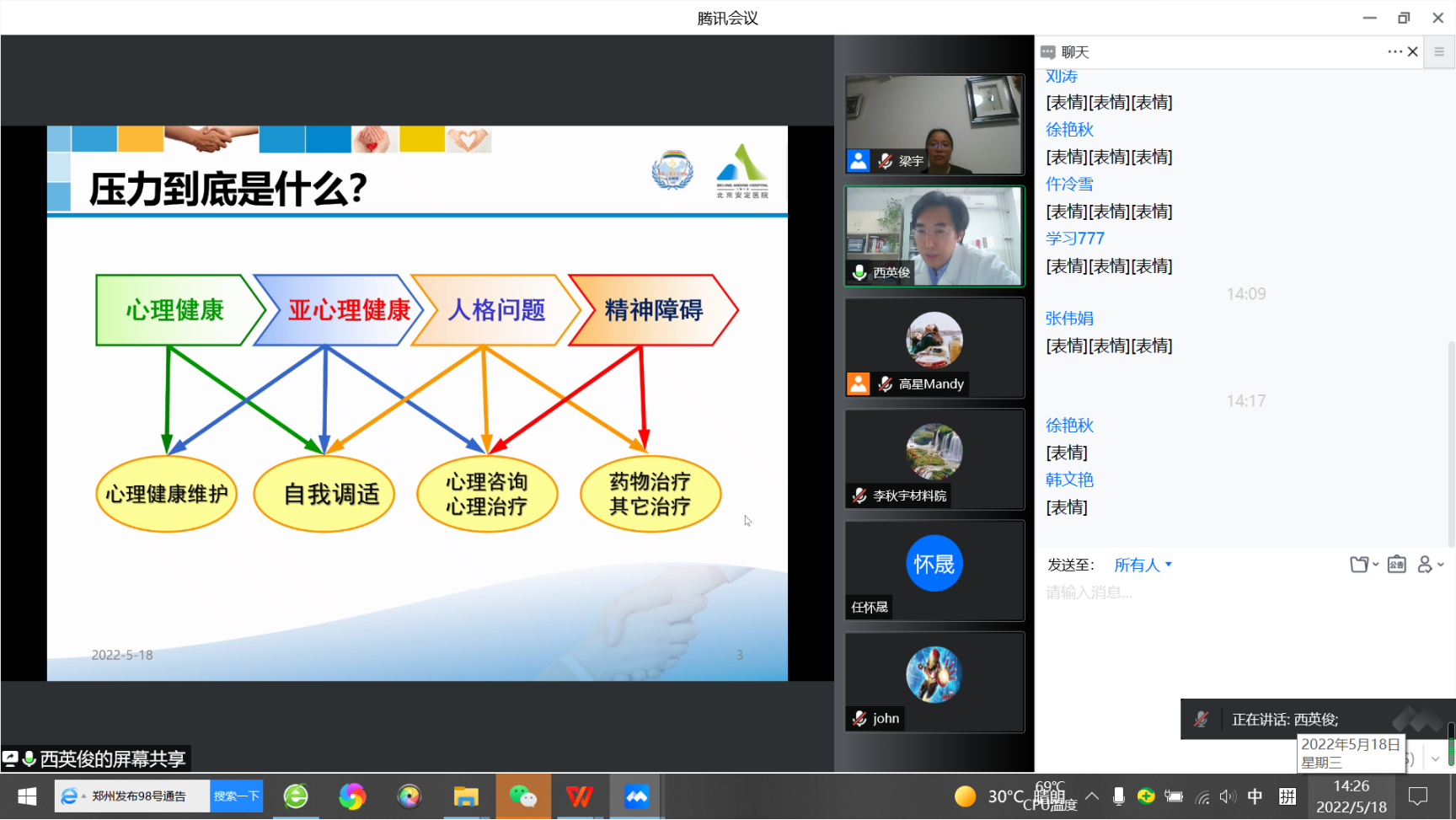
Task: Click the muted mic icon in the 正在讲话 bar
Action: 1201,720
